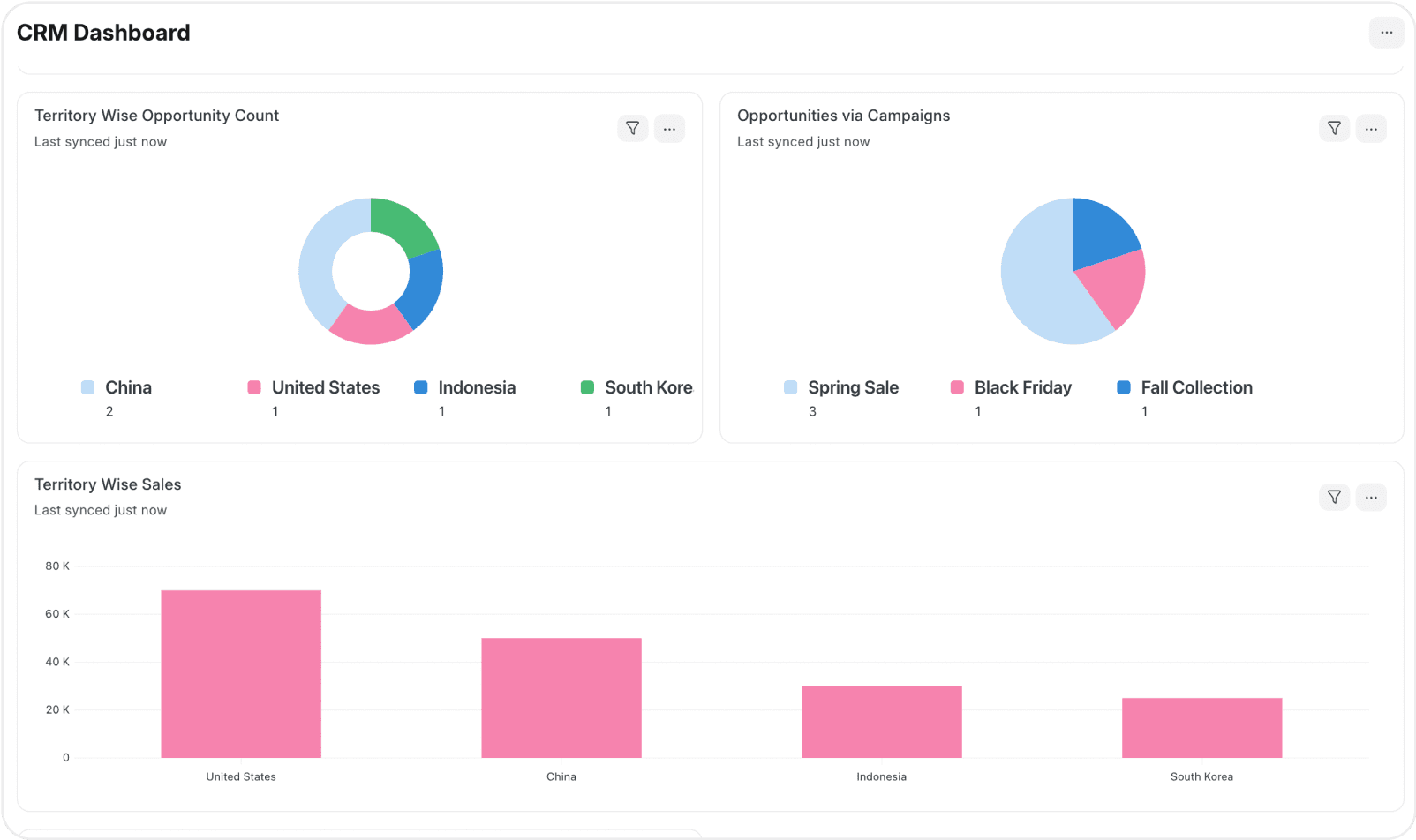Open the filter icon on Opportunities via Campaigns
The width and height of the screenshot is (1416, 840).
1334,128
